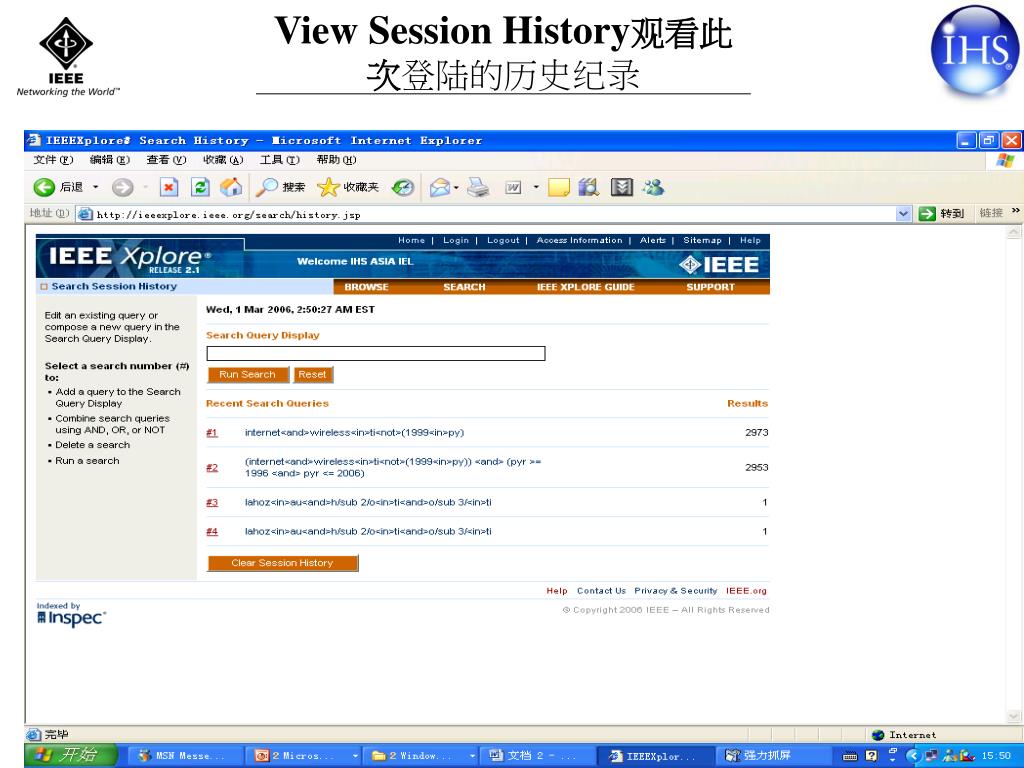Screen dimensions: 1024x768
Task: Open the Mail icon dropdown arrow
Action: click(x=456, y=188)
